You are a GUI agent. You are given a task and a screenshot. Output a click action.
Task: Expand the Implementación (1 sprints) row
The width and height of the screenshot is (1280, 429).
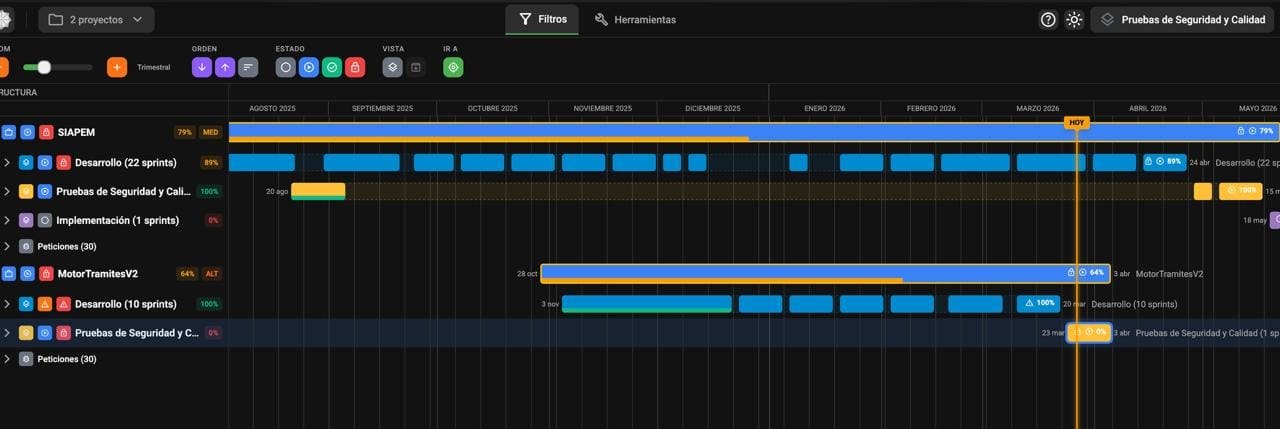click(7, 220)
